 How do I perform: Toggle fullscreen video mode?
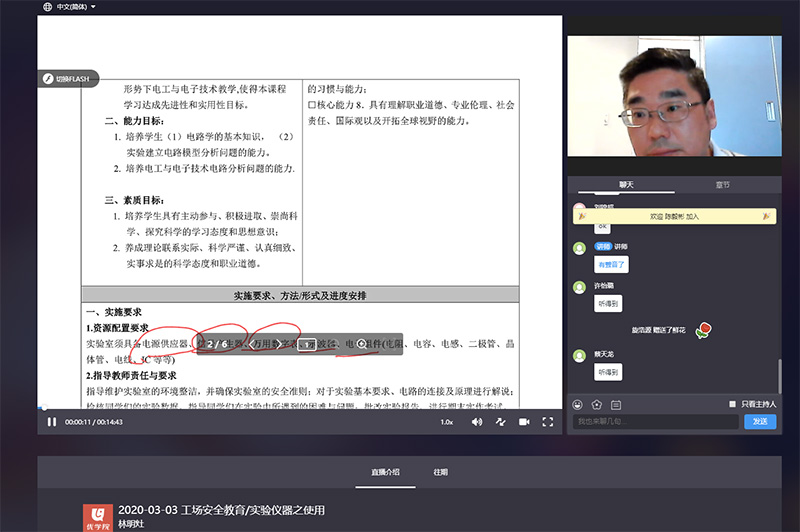pos(545,422)
